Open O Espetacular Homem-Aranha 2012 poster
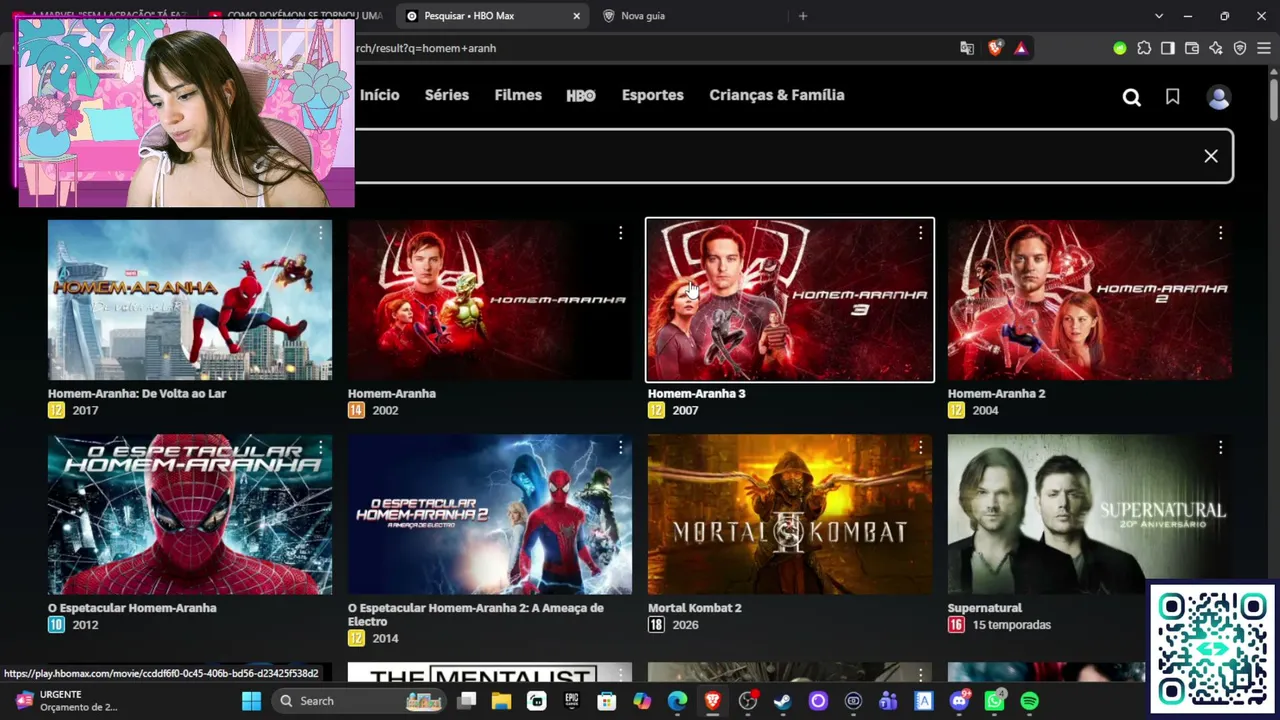 [x=190, y=514]
